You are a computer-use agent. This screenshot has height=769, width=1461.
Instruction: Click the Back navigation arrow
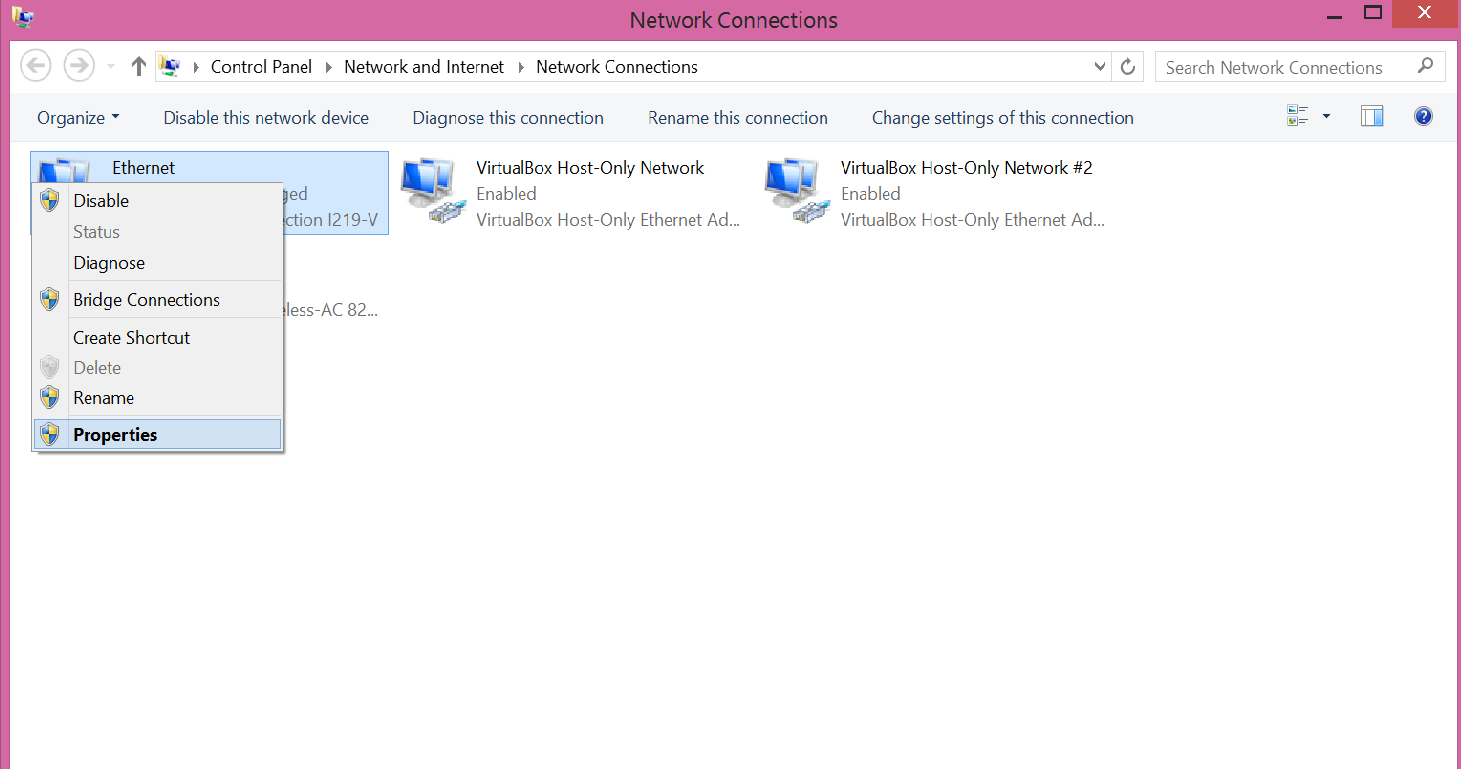36,67
